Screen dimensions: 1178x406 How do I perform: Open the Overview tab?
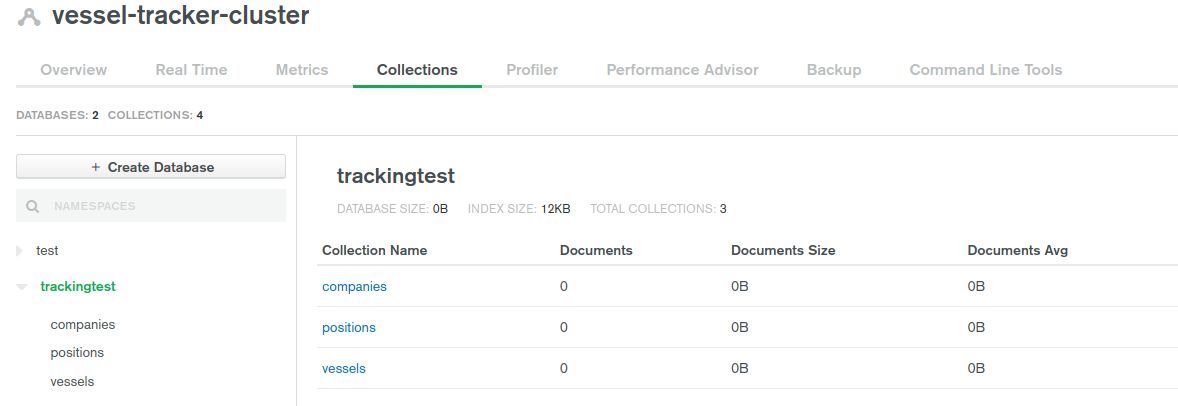pyautogui.click(x=73, y=70)
